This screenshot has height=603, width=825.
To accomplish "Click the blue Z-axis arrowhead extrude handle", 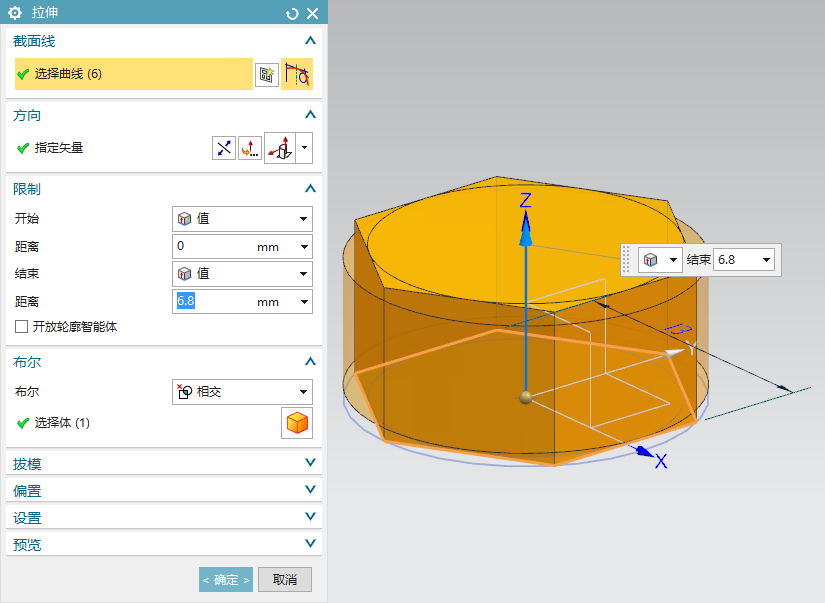I will [526, 229].
